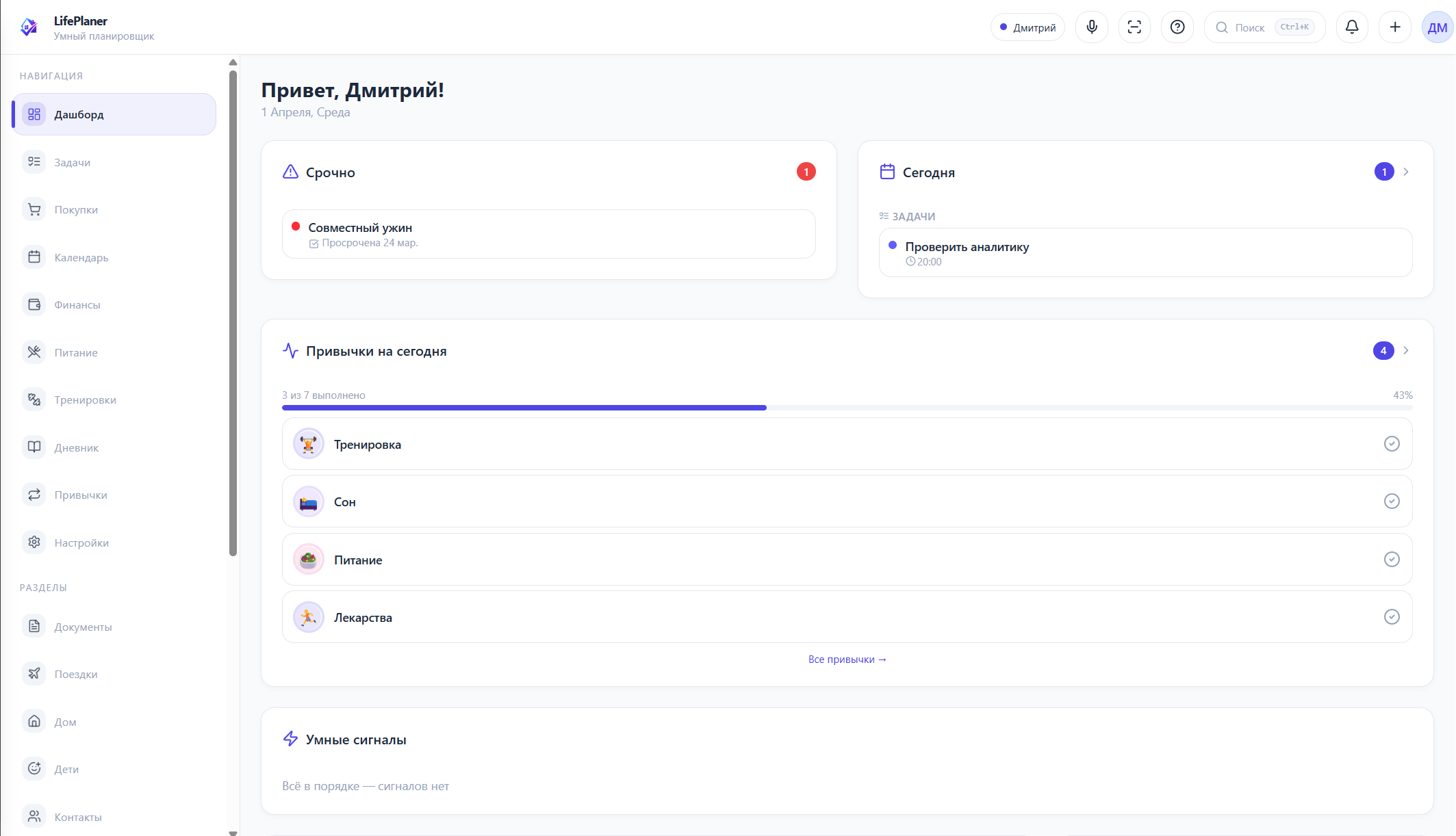Open notifications bell icon
Screen dimensions: 1456x836
click(x=1351, y=27)
